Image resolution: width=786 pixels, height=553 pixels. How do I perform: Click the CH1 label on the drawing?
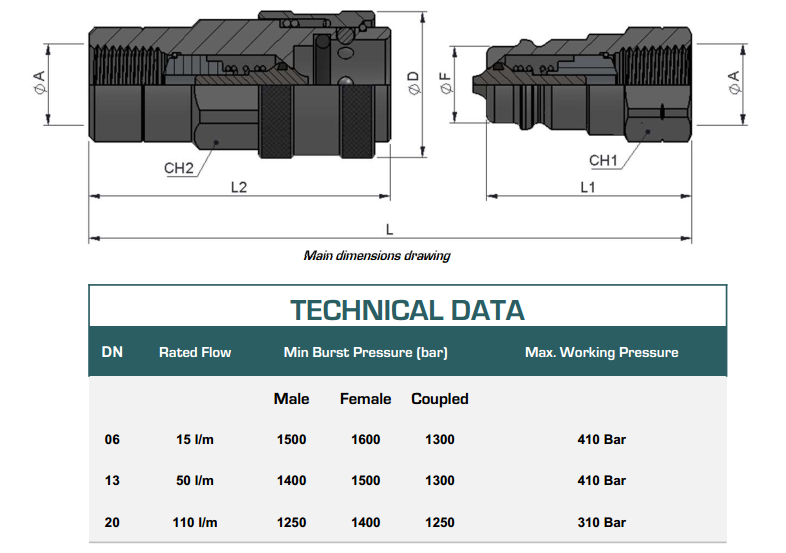tap(603, 160)
